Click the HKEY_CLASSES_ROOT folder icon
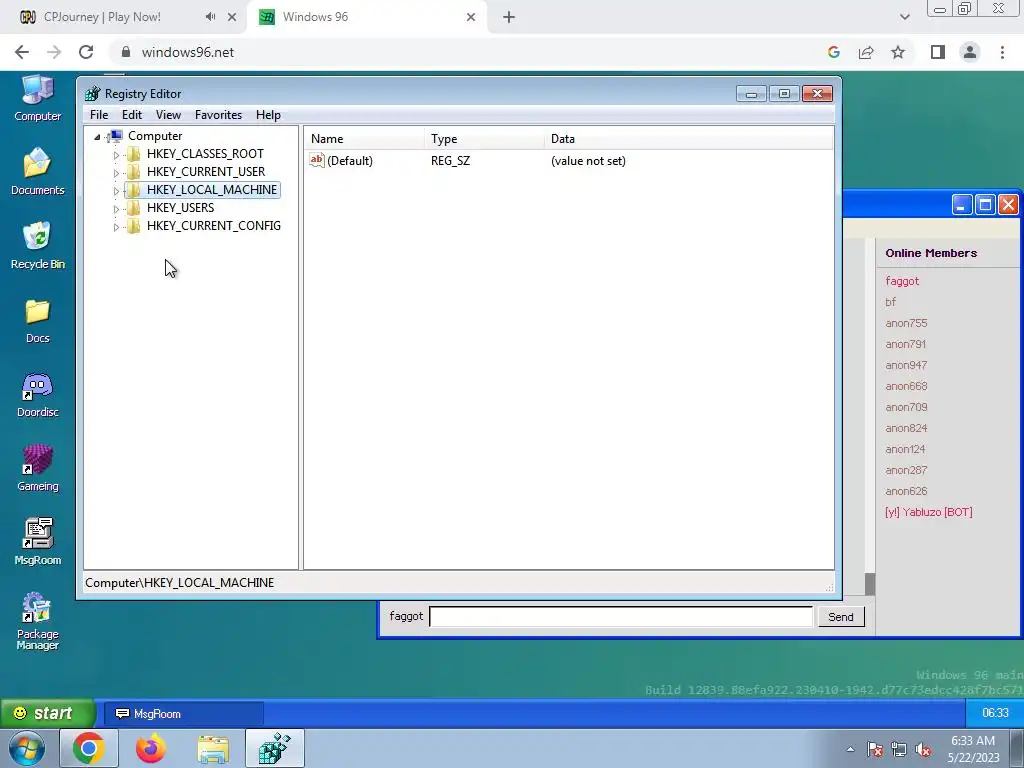Image resolution: width=1024 pixels, height=768 pixels. [x=133, y=153]
